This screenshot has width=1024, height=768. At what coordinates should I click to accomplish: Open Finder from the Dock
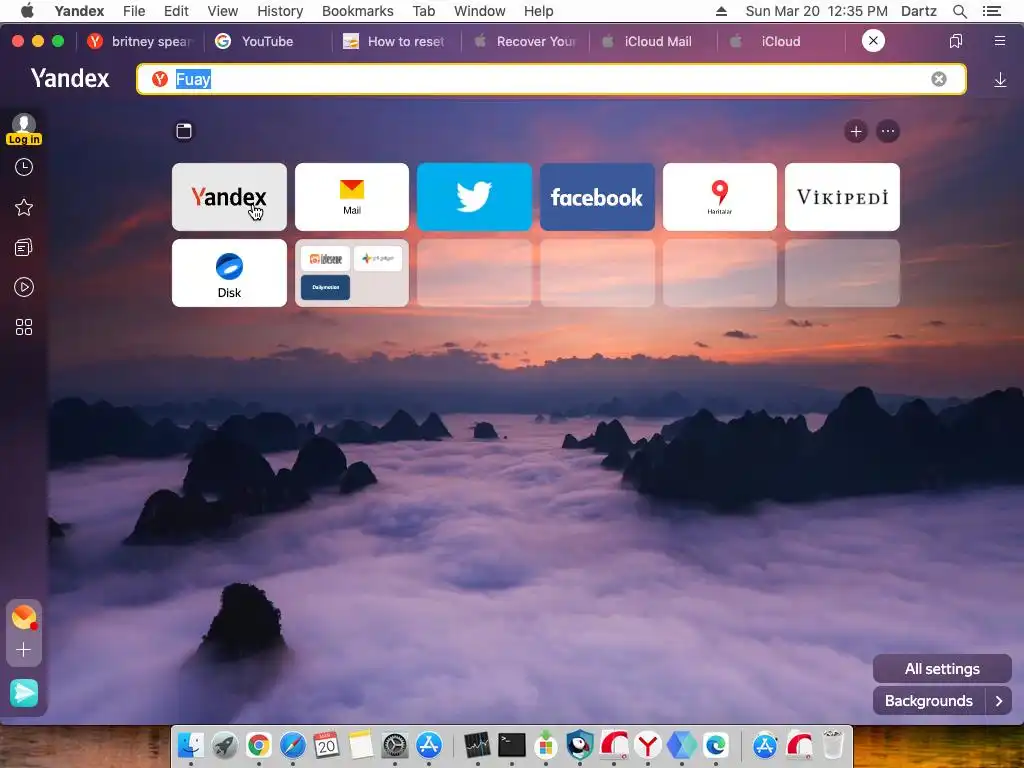click(x=191, y=744)
